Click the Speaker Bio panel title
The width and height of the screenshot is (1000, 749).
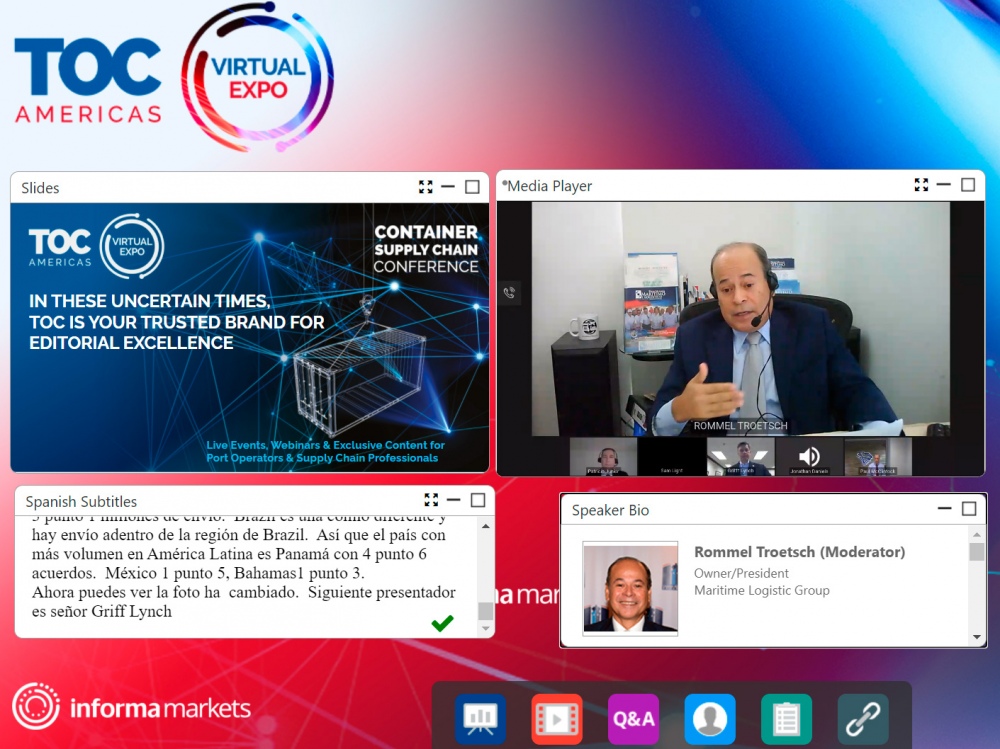[x=610, y=510]
